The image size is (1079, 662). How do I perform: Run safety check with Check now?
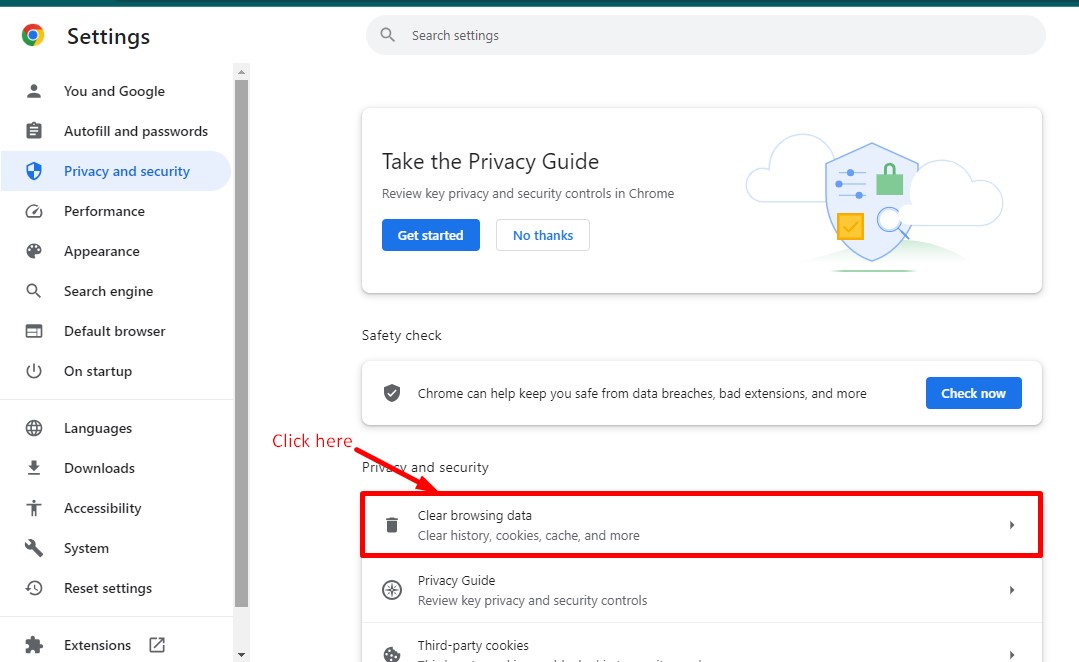[974, 393]
